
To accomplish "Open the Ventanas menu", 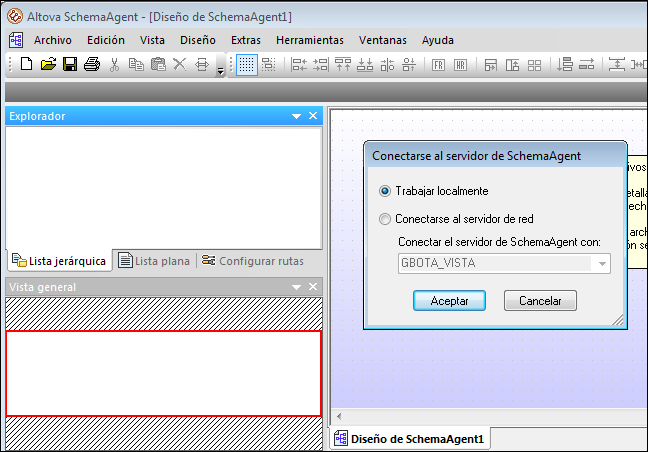I will (383, 40).
